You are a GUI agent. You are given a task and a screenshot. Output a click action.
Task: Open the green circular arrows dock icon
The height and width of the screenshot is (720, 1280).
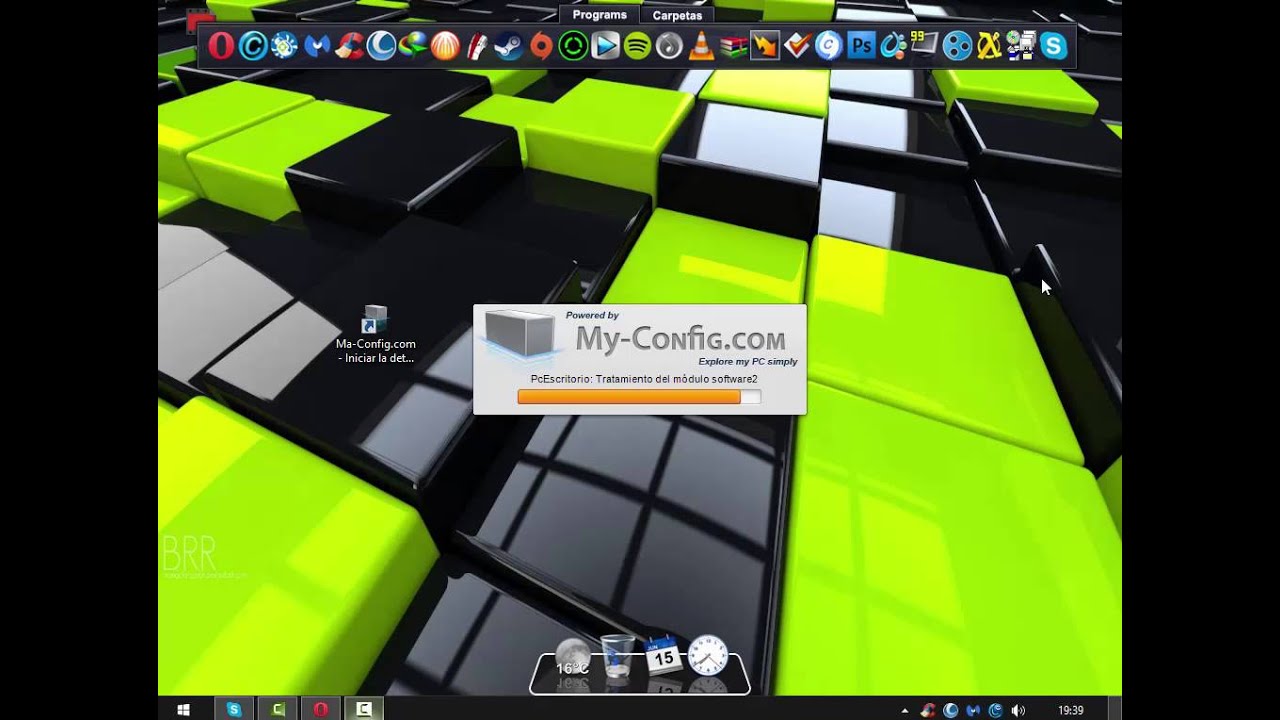(x=573, y=46)
